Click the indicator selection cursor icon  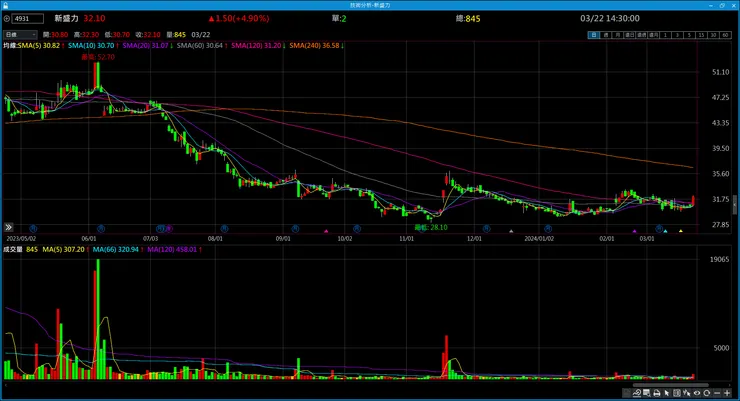(x=687, y=393)
